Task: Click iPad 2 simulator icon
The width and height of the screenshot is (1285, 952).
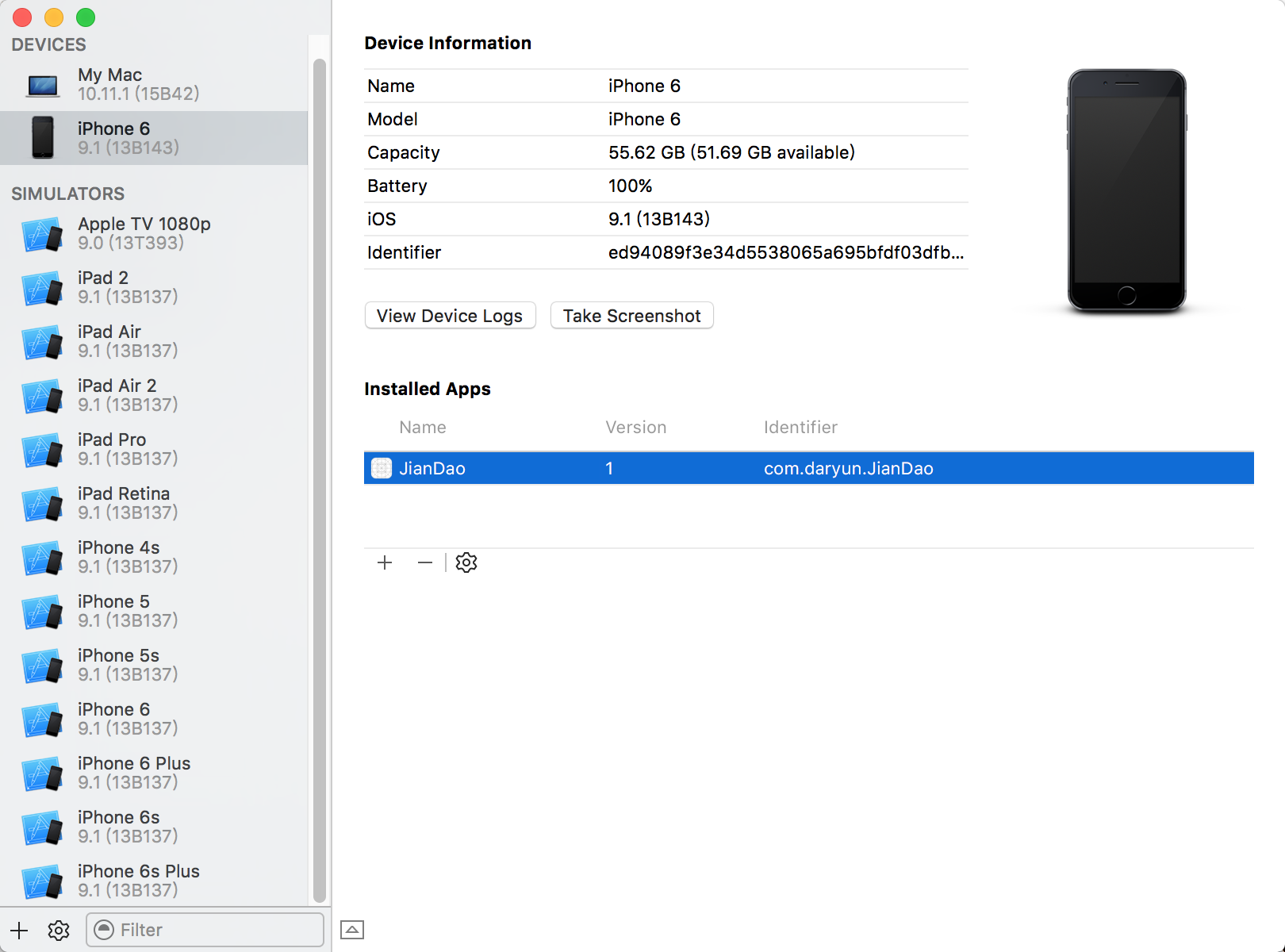Action: (43, 288)
